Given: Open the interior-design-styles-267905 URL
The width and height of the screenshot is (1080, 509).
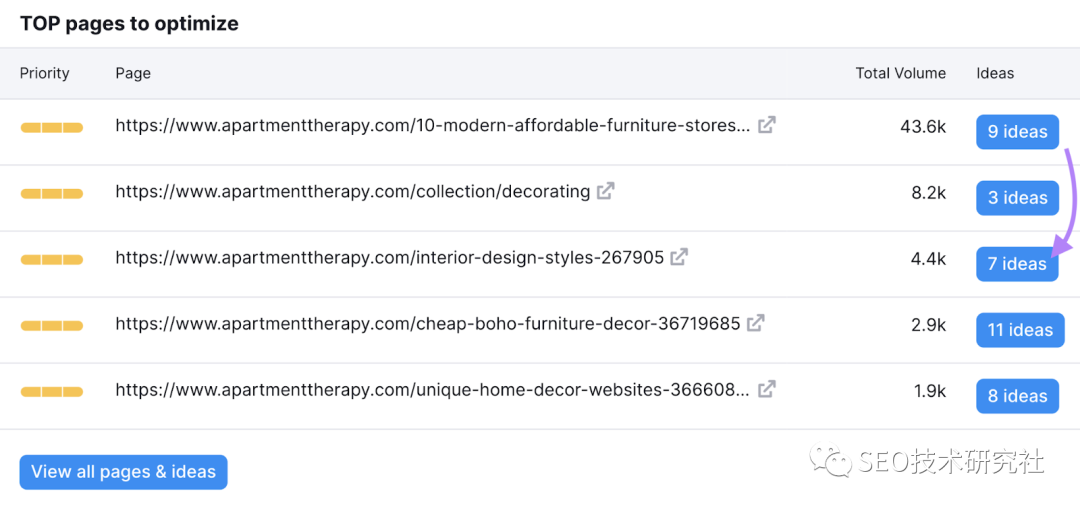Looking at the screenshot, I should 389,258.
